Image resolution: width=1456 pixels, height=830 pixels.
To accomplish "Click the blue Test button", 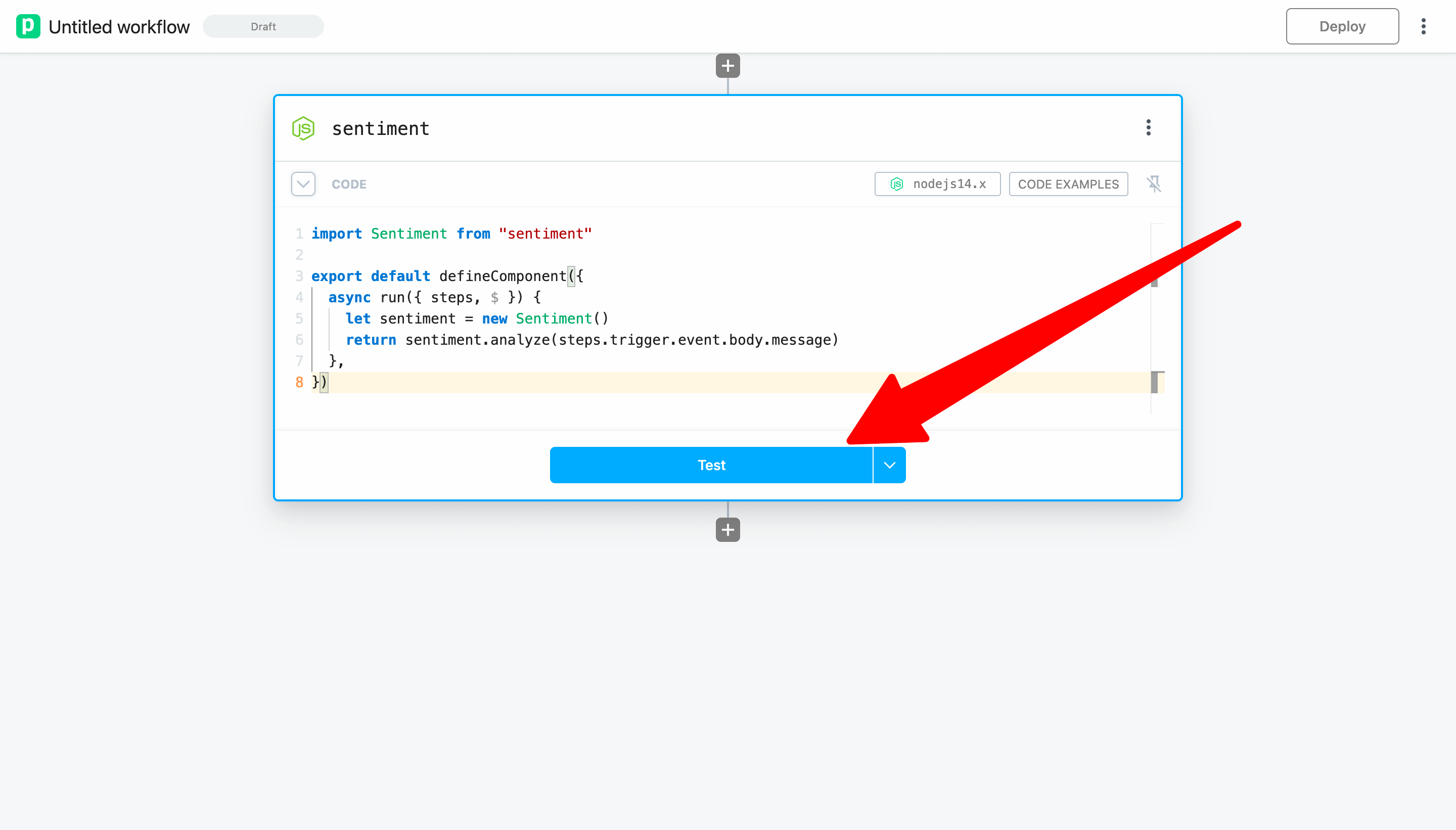I will click(x=711, y=465).
